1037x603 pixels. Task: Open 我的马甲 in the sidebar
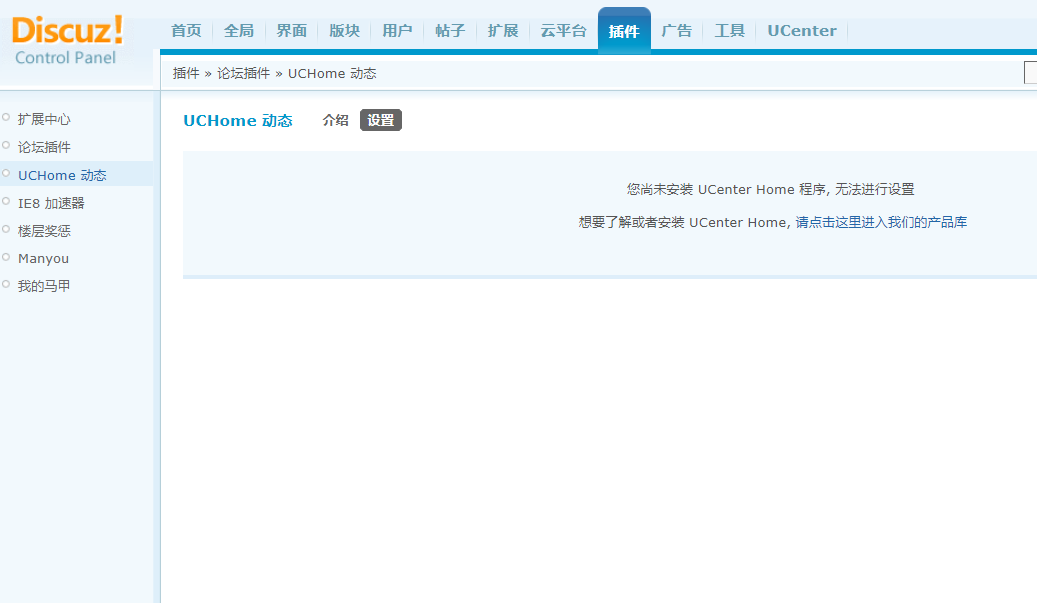tap(44, 286)
